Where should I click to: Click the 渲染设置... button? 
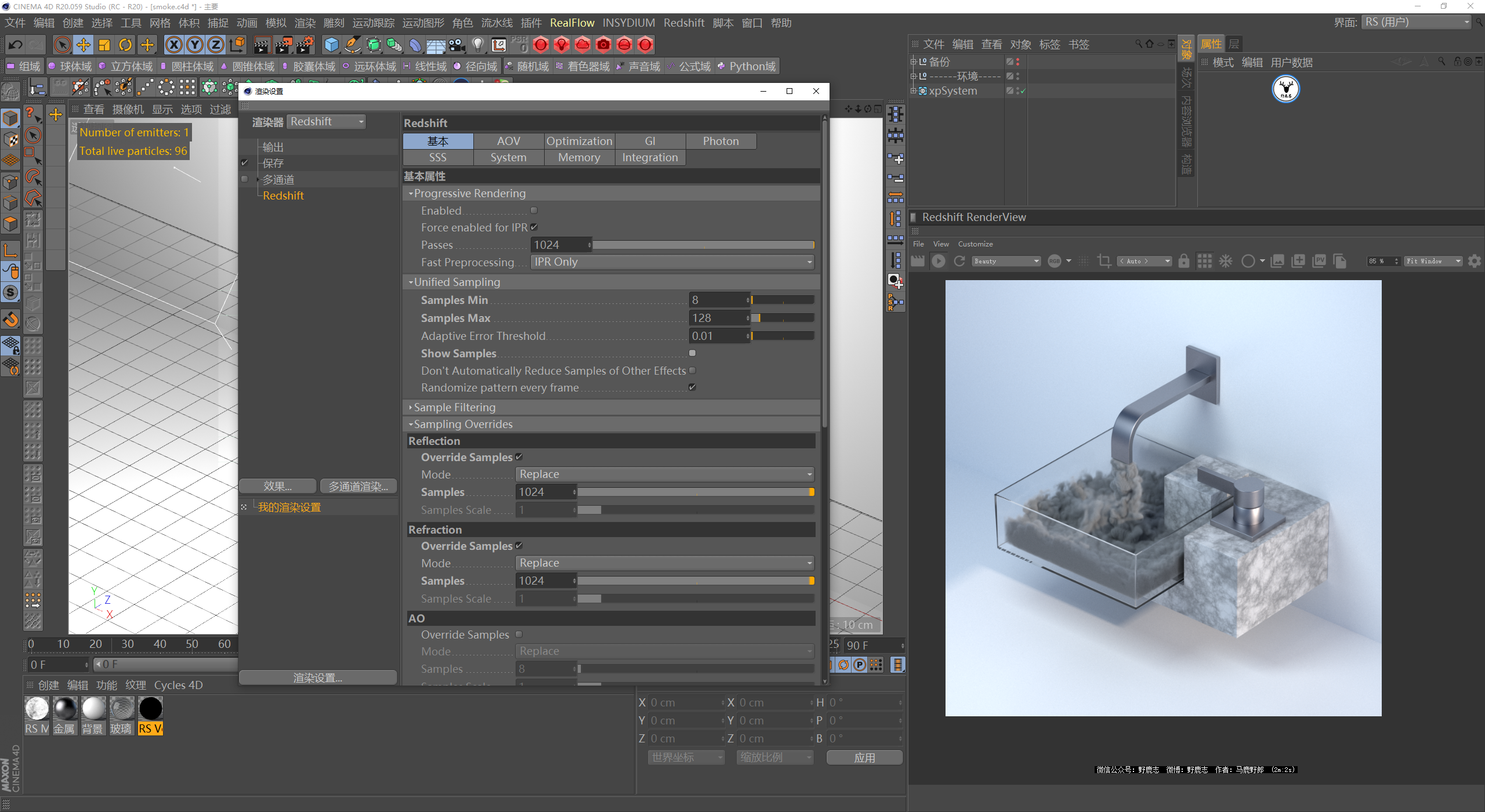[318, 677]
